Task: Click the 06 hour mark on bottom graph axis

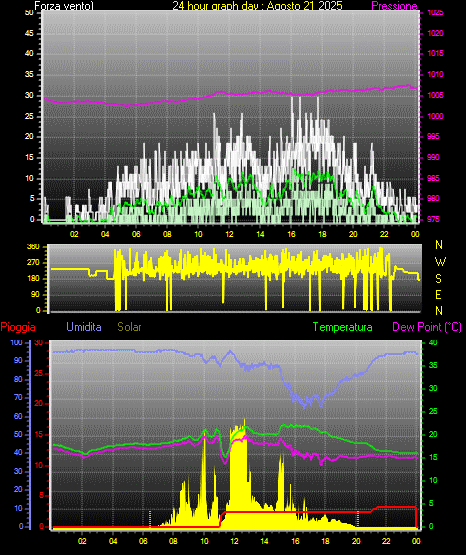Action: (x=143, y=541)
